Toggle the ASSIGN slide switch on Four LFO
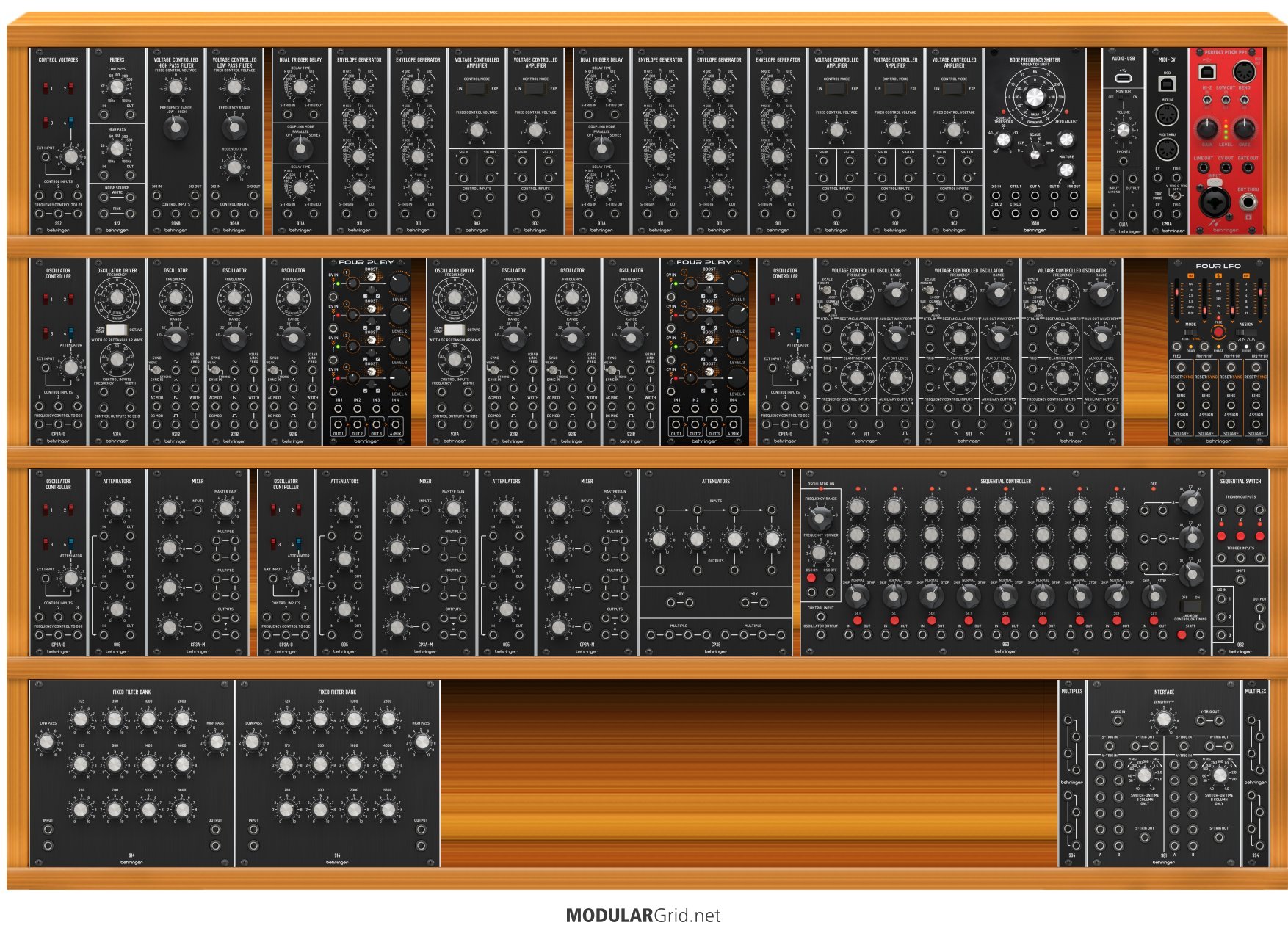This screenshot has height=931, width=1288. [1246, 332]
